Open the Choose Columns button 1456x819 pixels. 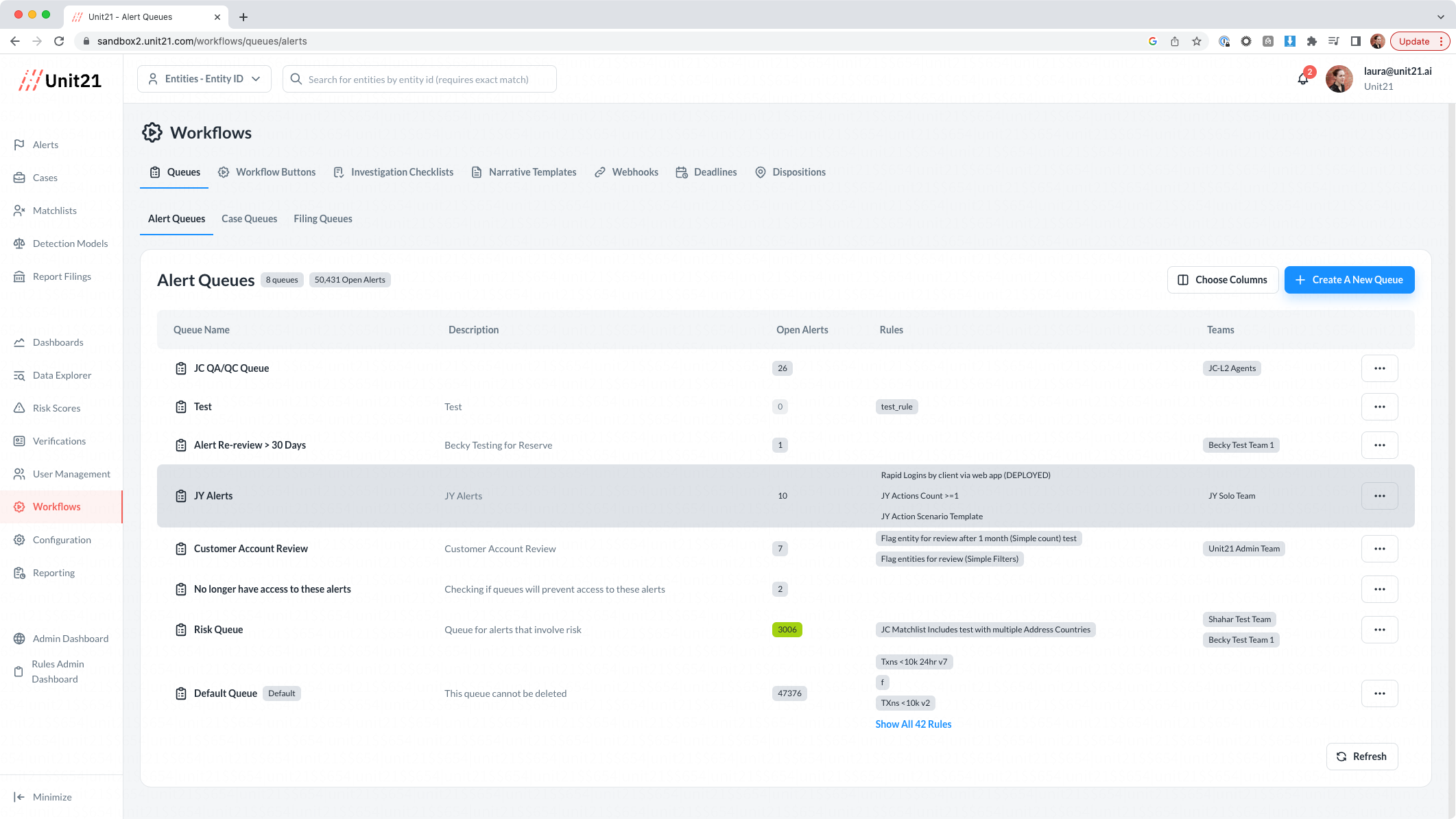(x=1222, y=280)
